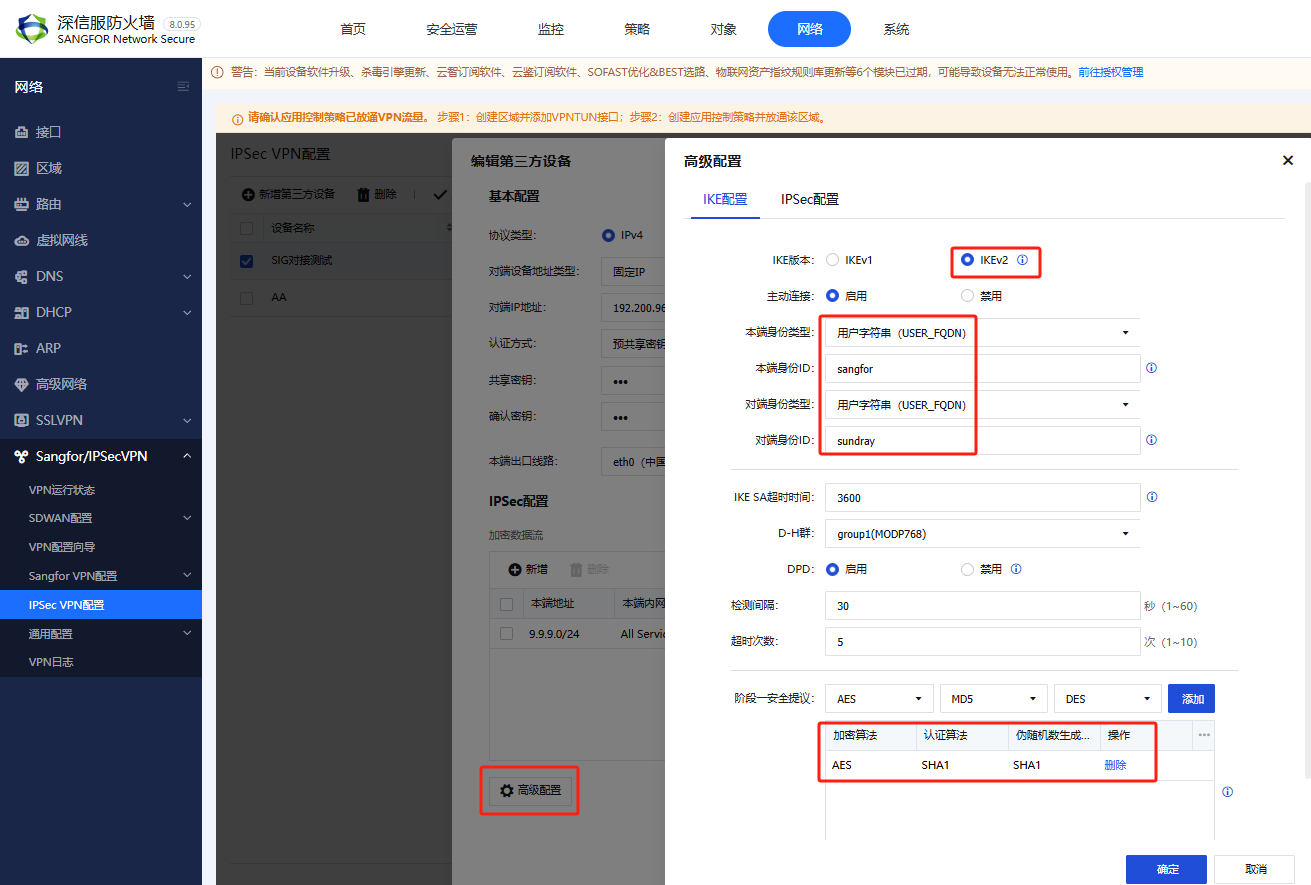
Task: Click the 添加 button for phase one proposal
Action: coord(1191,699)
